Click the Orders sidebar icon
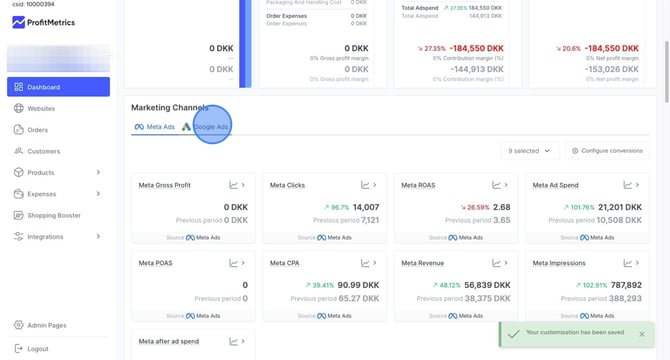Viewport: 670px width, 360px height. pyautogui.click(x=18, y=129)
